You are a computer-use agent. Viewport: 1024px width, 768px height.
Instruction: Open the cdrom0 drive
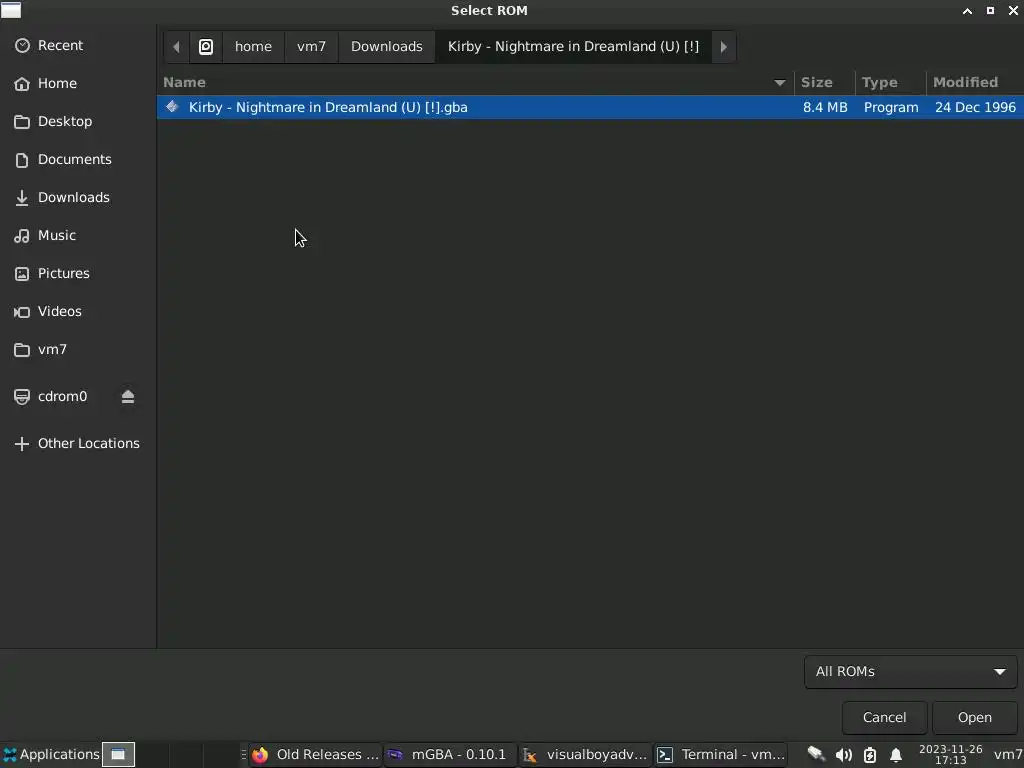pos(62,396)
